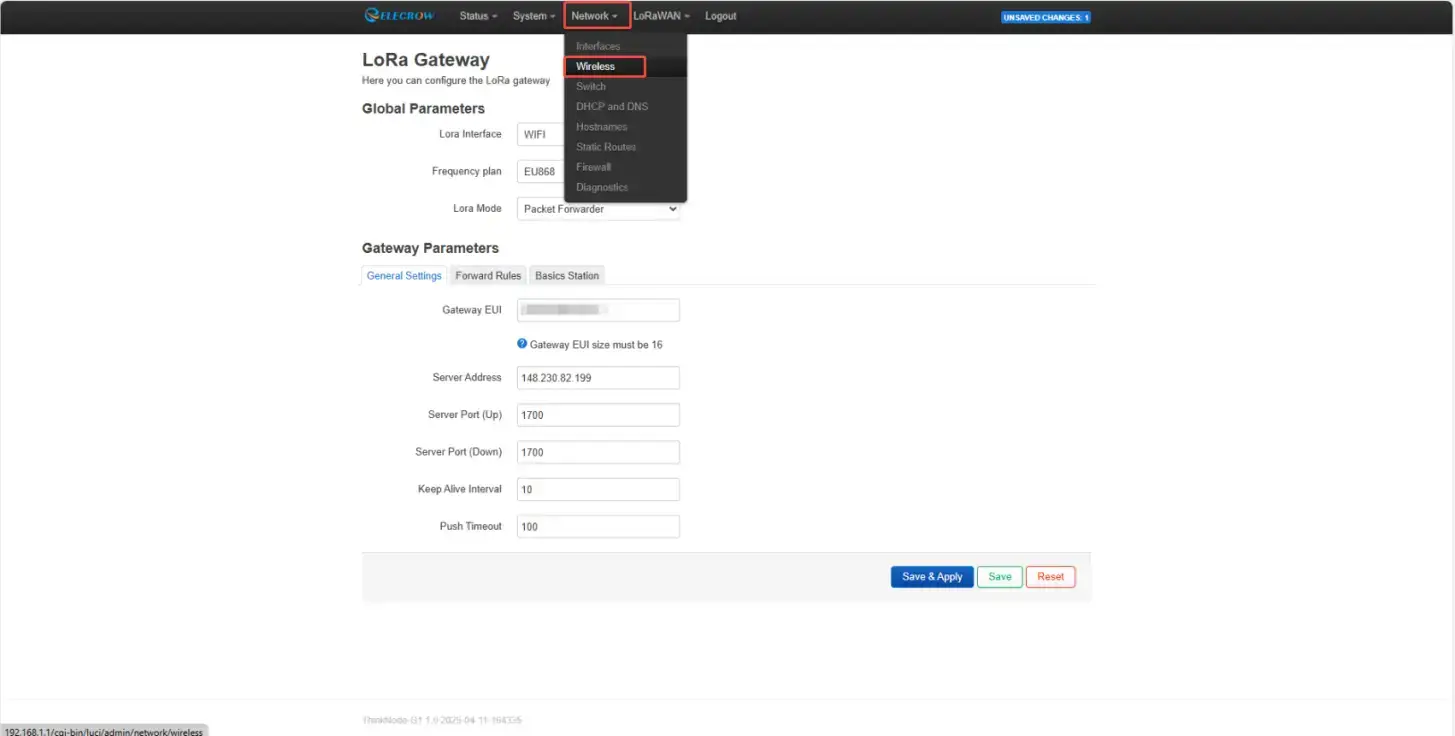This screenshot has width=1455, height=736.
Task: Switch to the Basics Station tab
Action: click(x=567, y=276)
